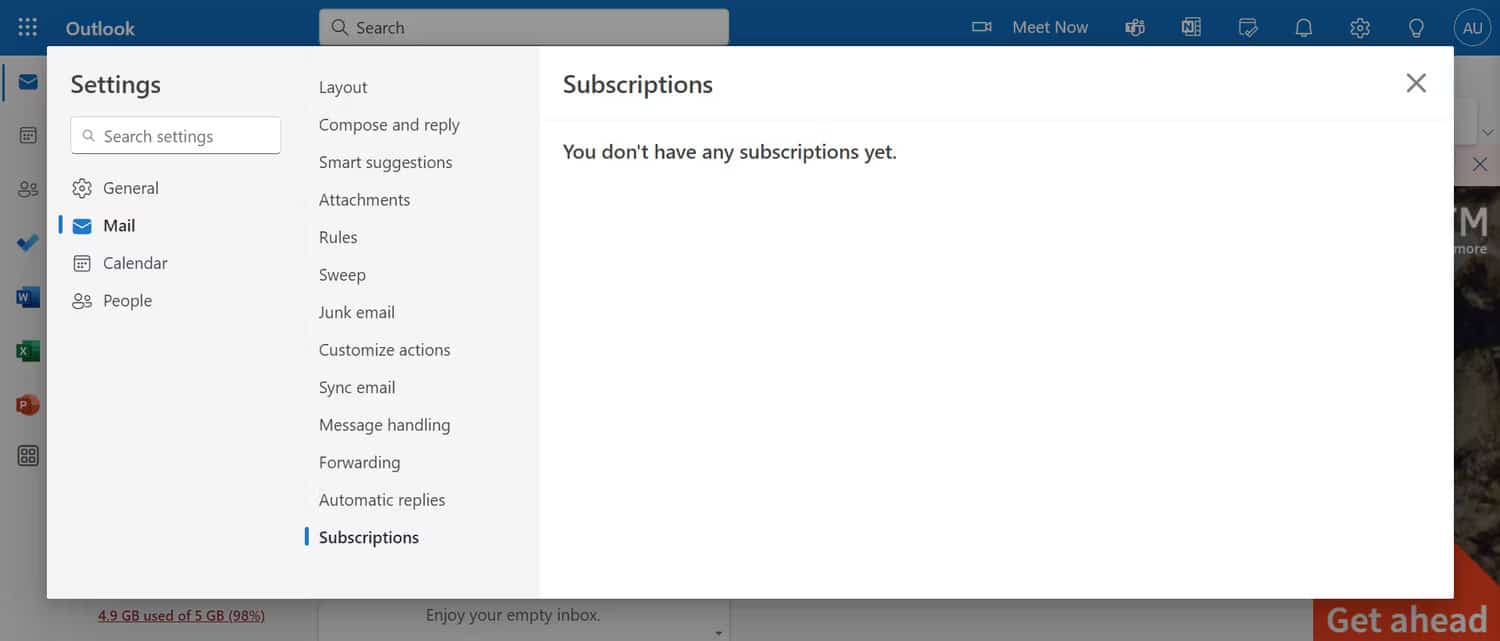Open Automatic replies settings
The width and height of the screenshot is (1500, 641).
pos(382,500)
